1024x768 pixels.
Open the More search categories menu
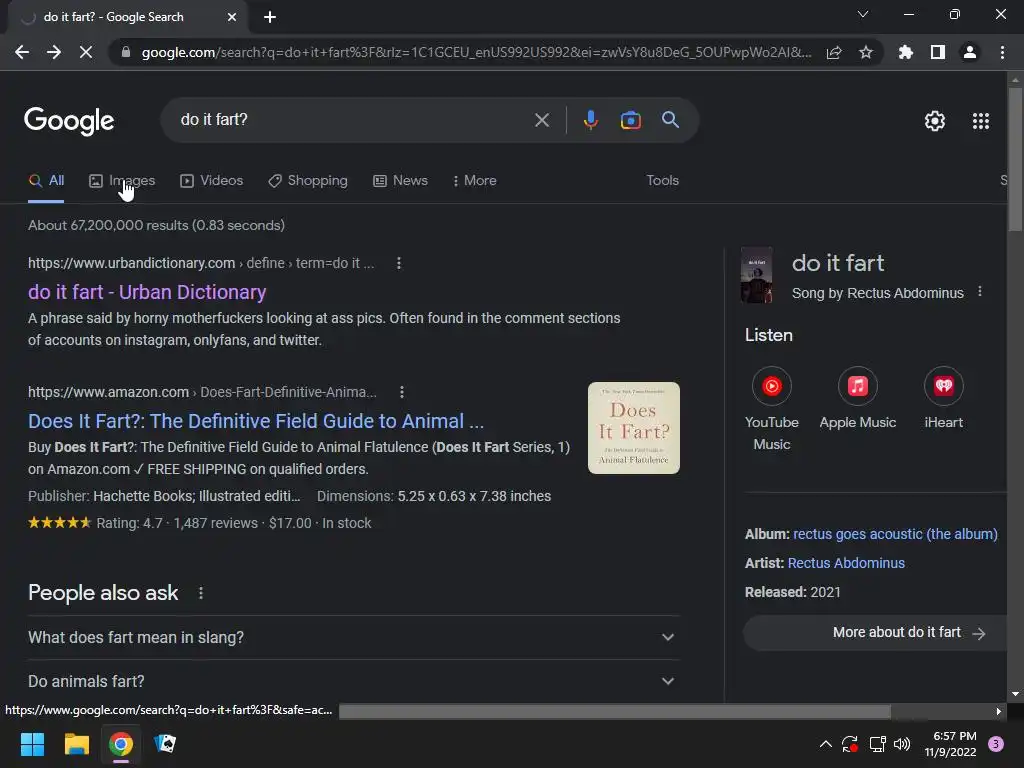475,181
